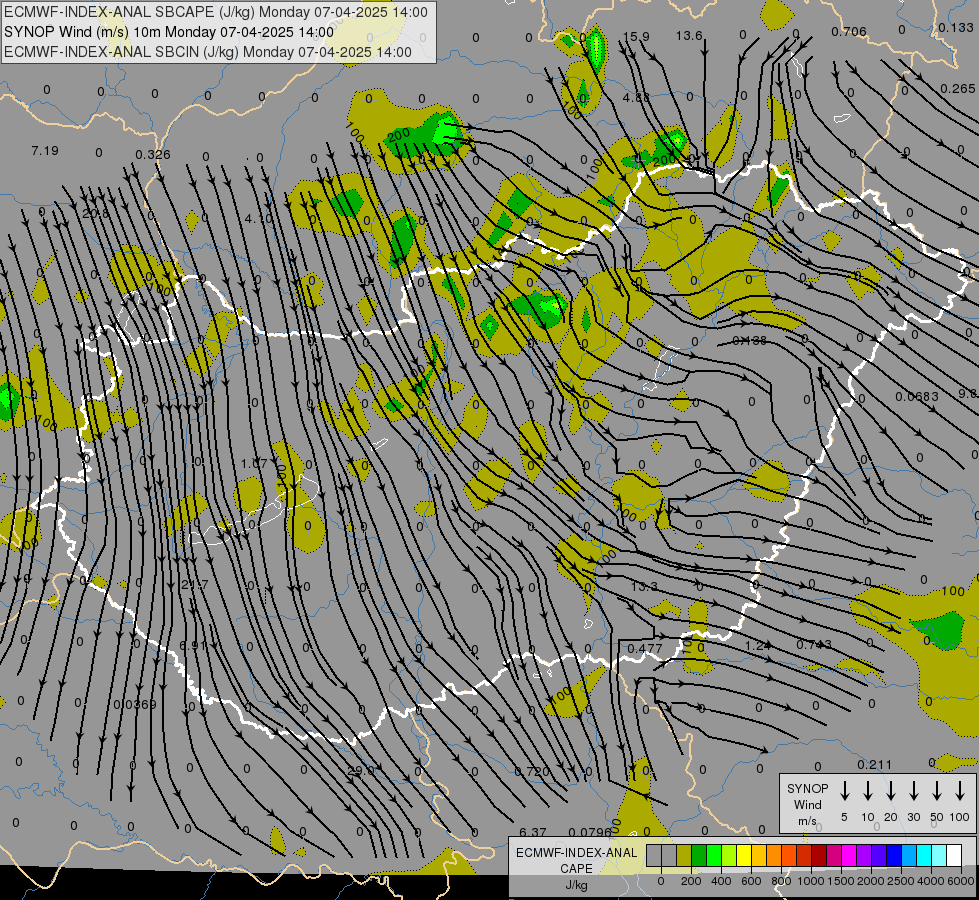Click the 0.0796 value on the map
Image resolution: width=979 pixels, height=900 pixels.
590,832
